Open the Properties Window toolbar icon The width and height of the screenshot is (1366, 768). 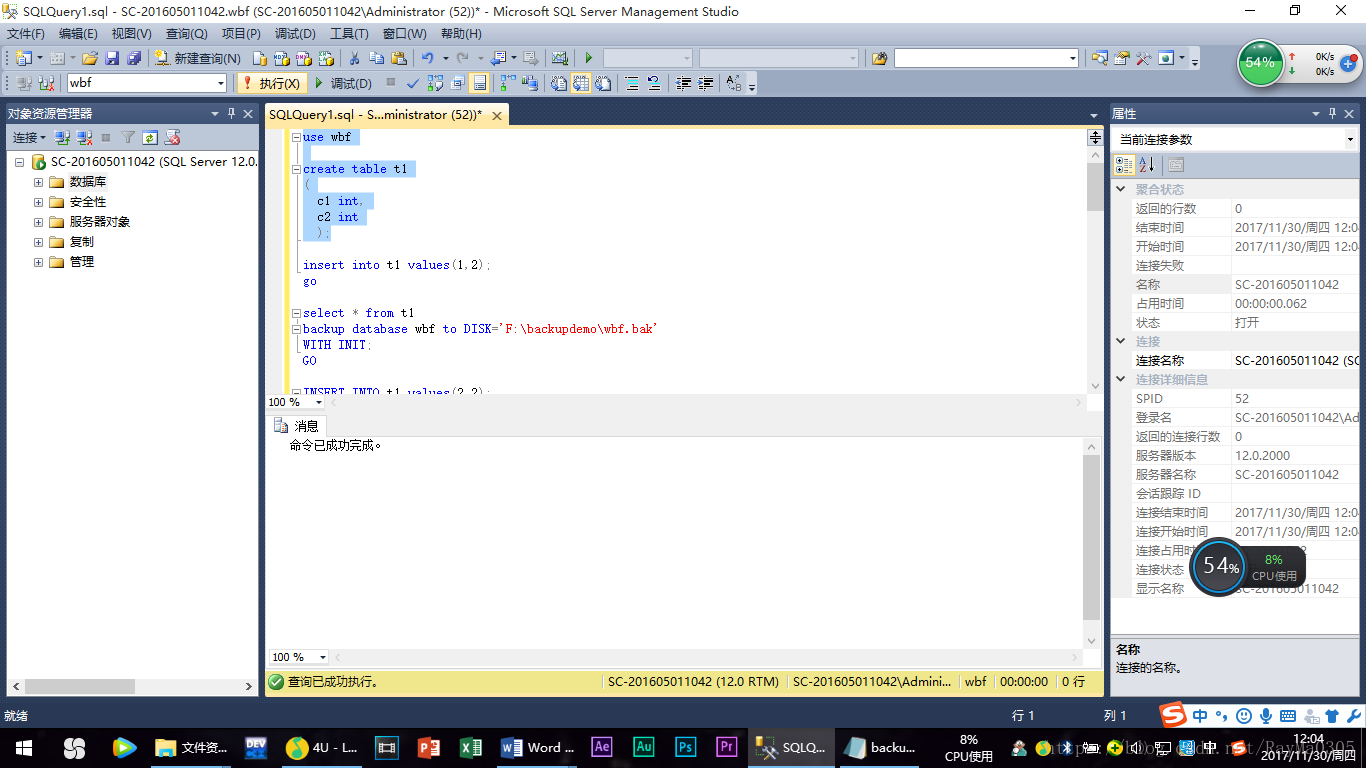[1121, 58]
